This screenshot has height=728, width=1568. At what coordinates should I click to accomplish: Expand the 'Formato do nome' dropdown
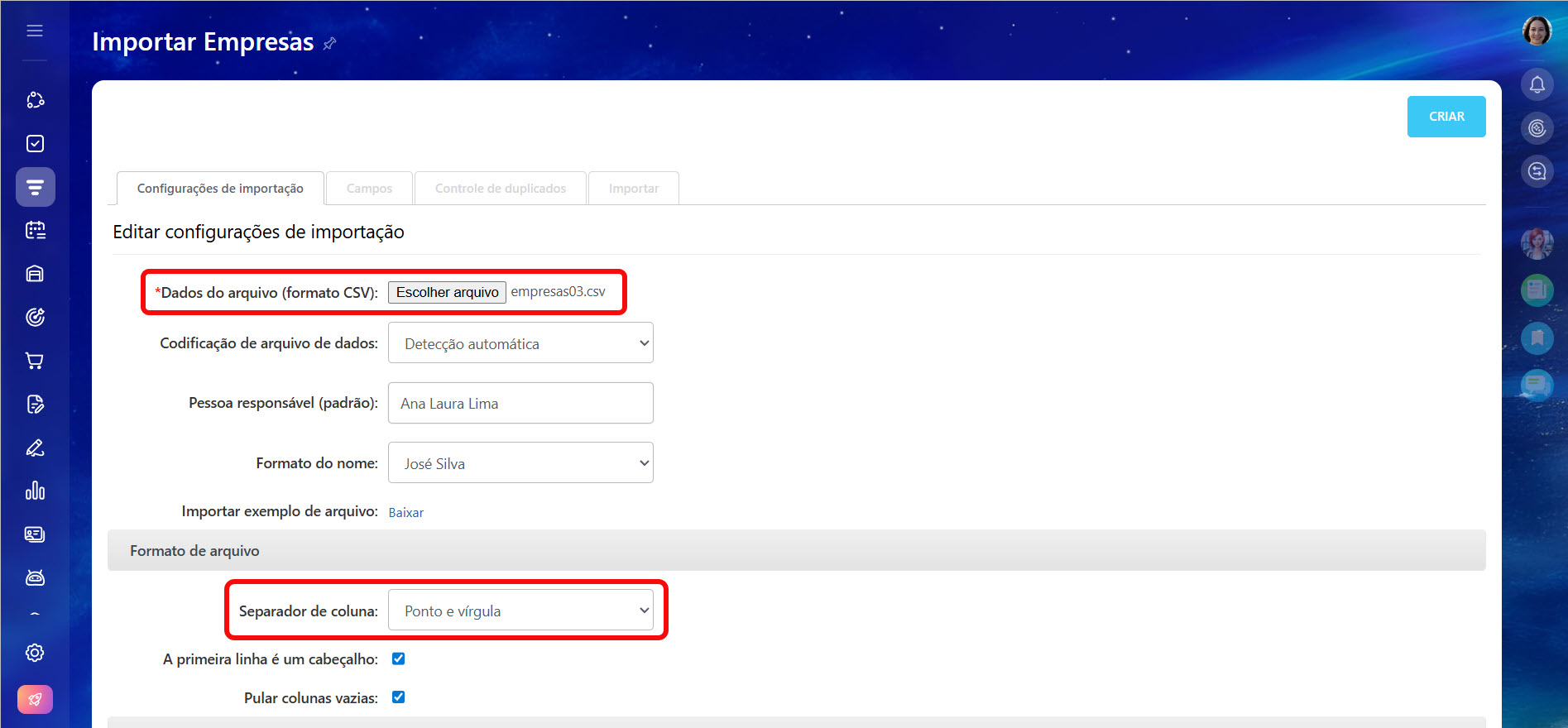pos(520,463)
